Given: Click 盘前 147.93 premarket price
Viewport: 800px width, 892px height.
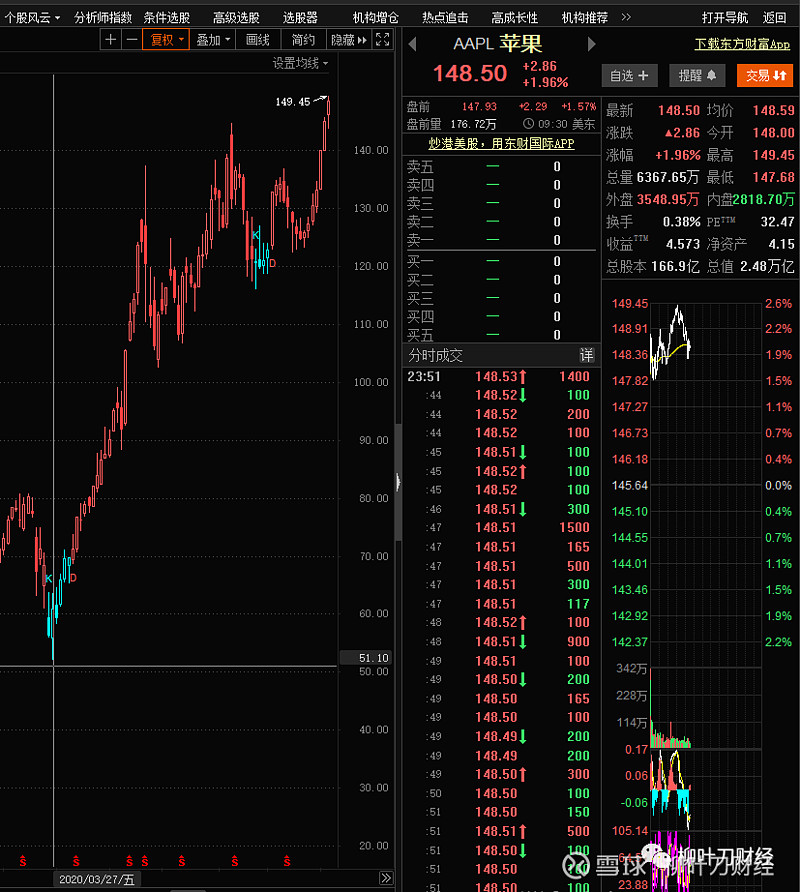Looking at the screenshot, I should click(479, 106).
